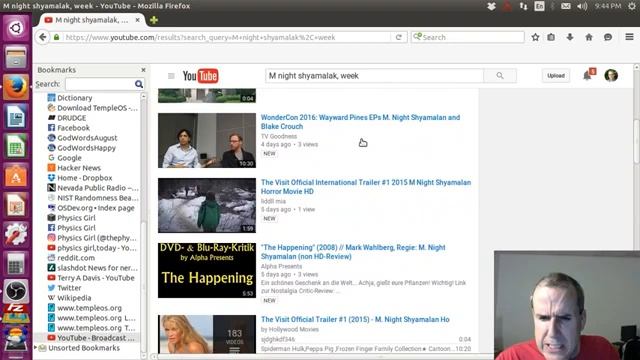This screenshot has width=640, height=360.
Task: Open WonderCon 2016 Wayward Pines video title
Action: point(360,122)
